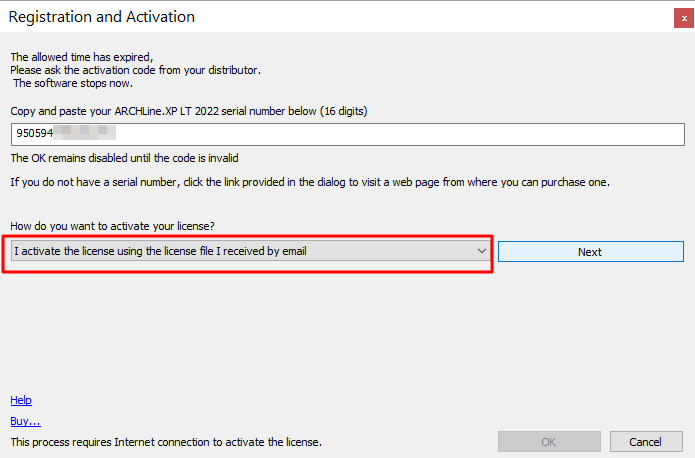Click 'The allowed time has expired' message

pos(82,57)
